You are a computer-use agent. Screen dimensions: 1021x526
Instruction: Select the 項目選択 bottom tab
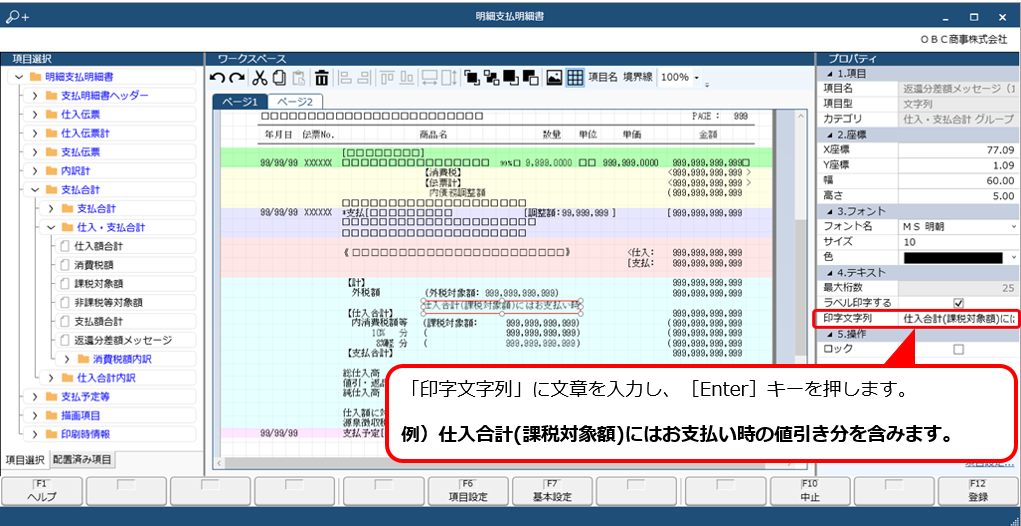[x=25, y=460]
